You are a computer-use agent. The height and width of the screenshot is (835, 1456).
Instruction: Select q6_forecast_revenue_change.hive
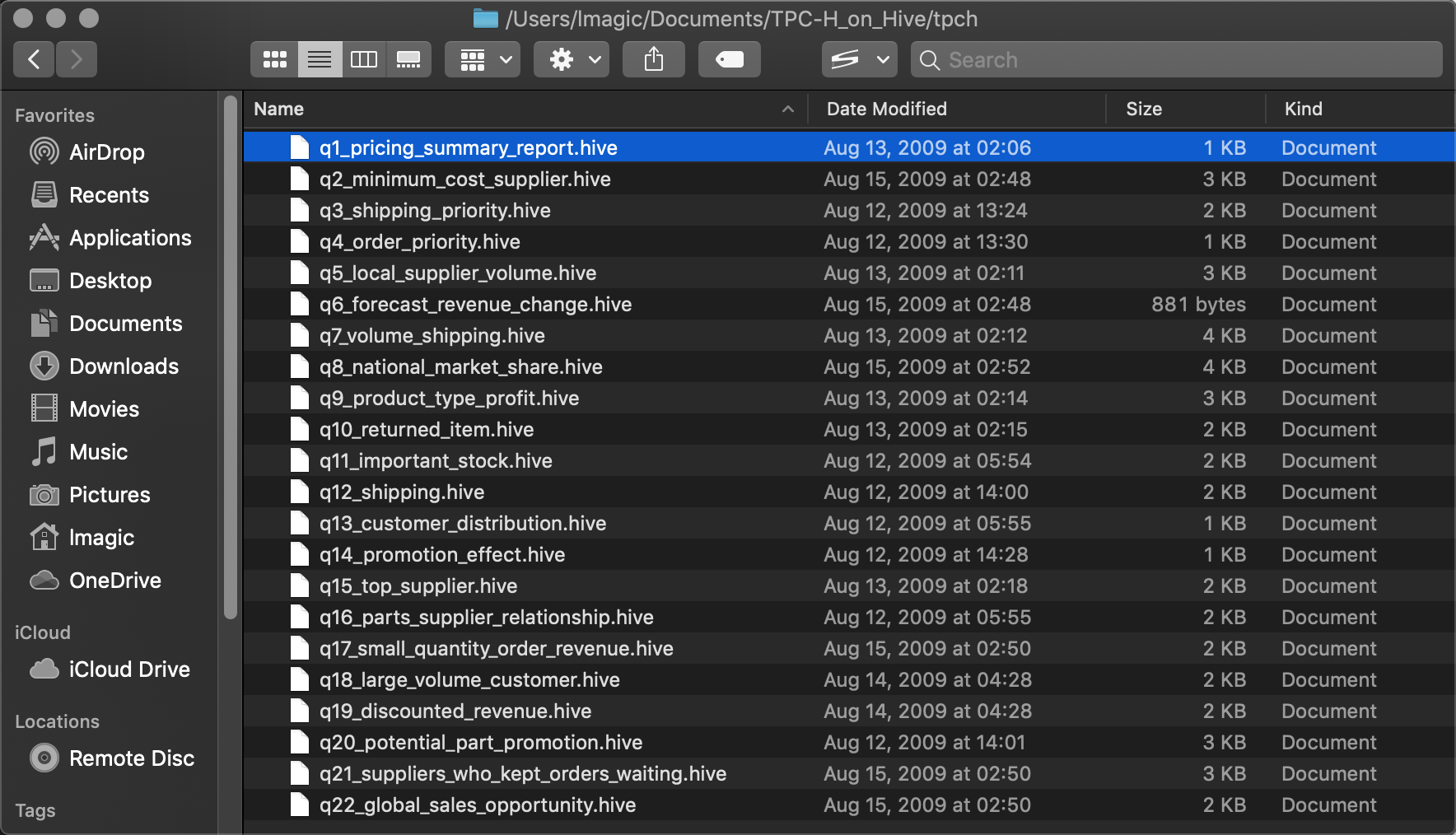pyautogui.click(x=849, y=304)
